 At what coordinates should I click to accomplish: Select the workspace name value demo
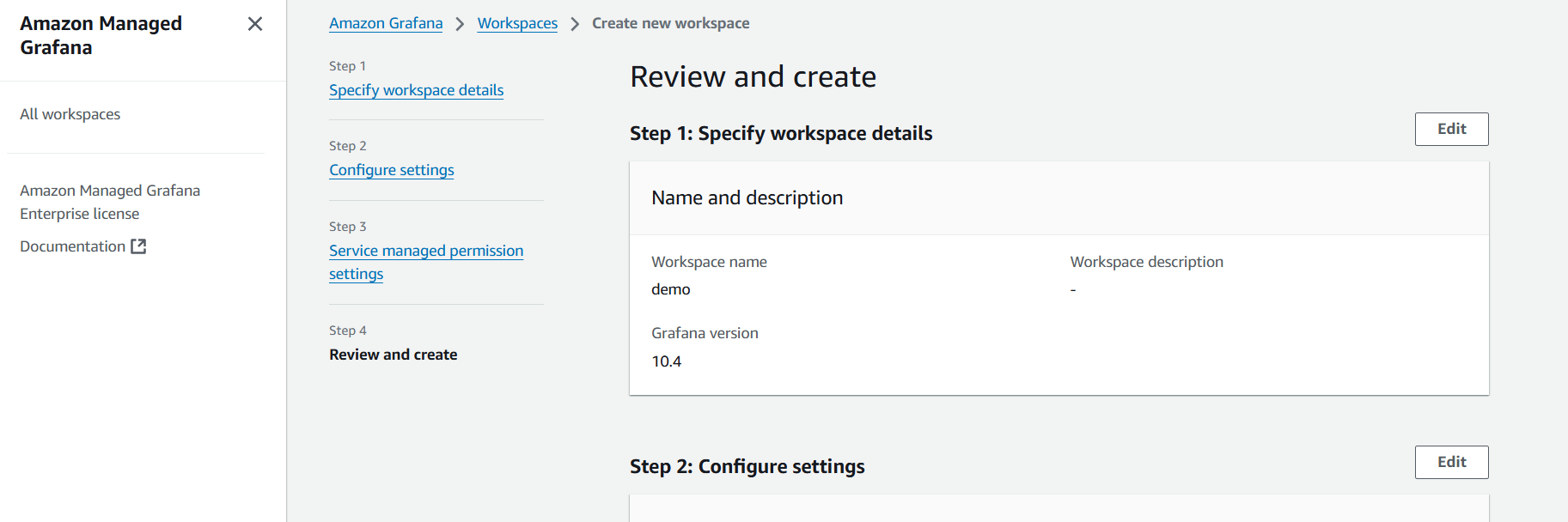click(671, 289)
